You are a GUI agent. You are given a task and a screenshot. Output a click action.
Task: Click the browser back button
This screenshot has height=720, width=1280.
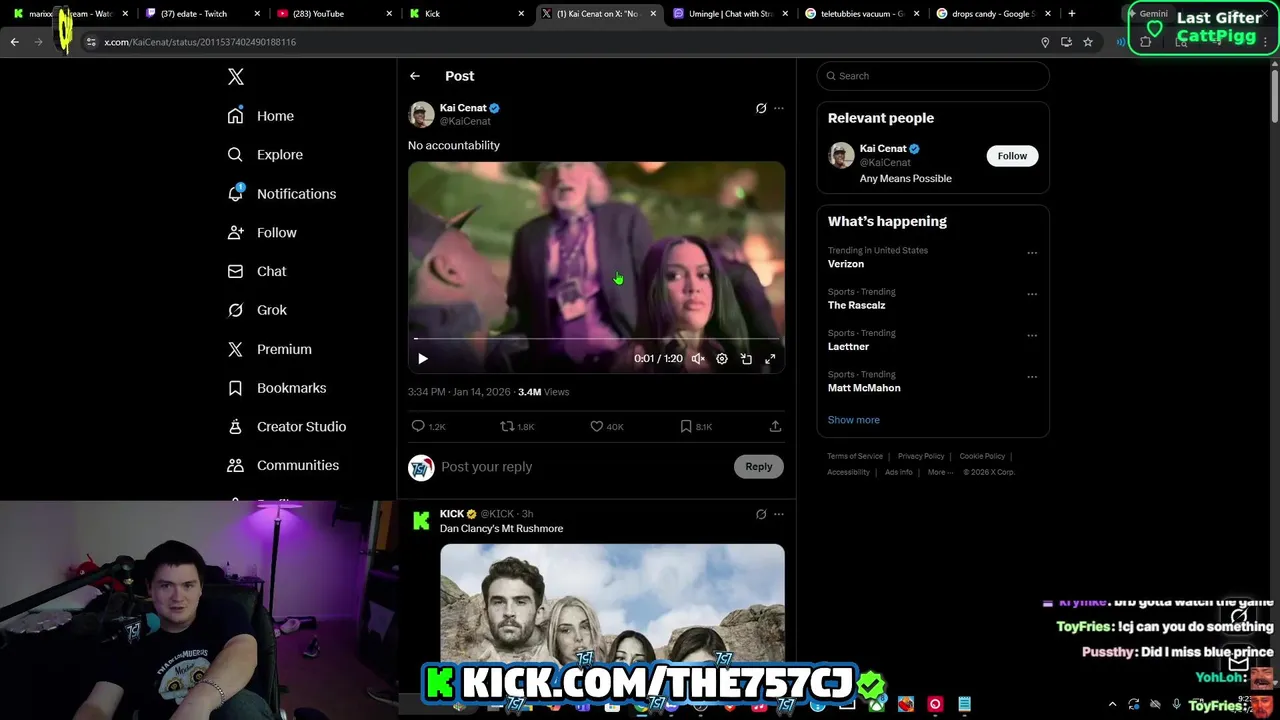[15, 42]
